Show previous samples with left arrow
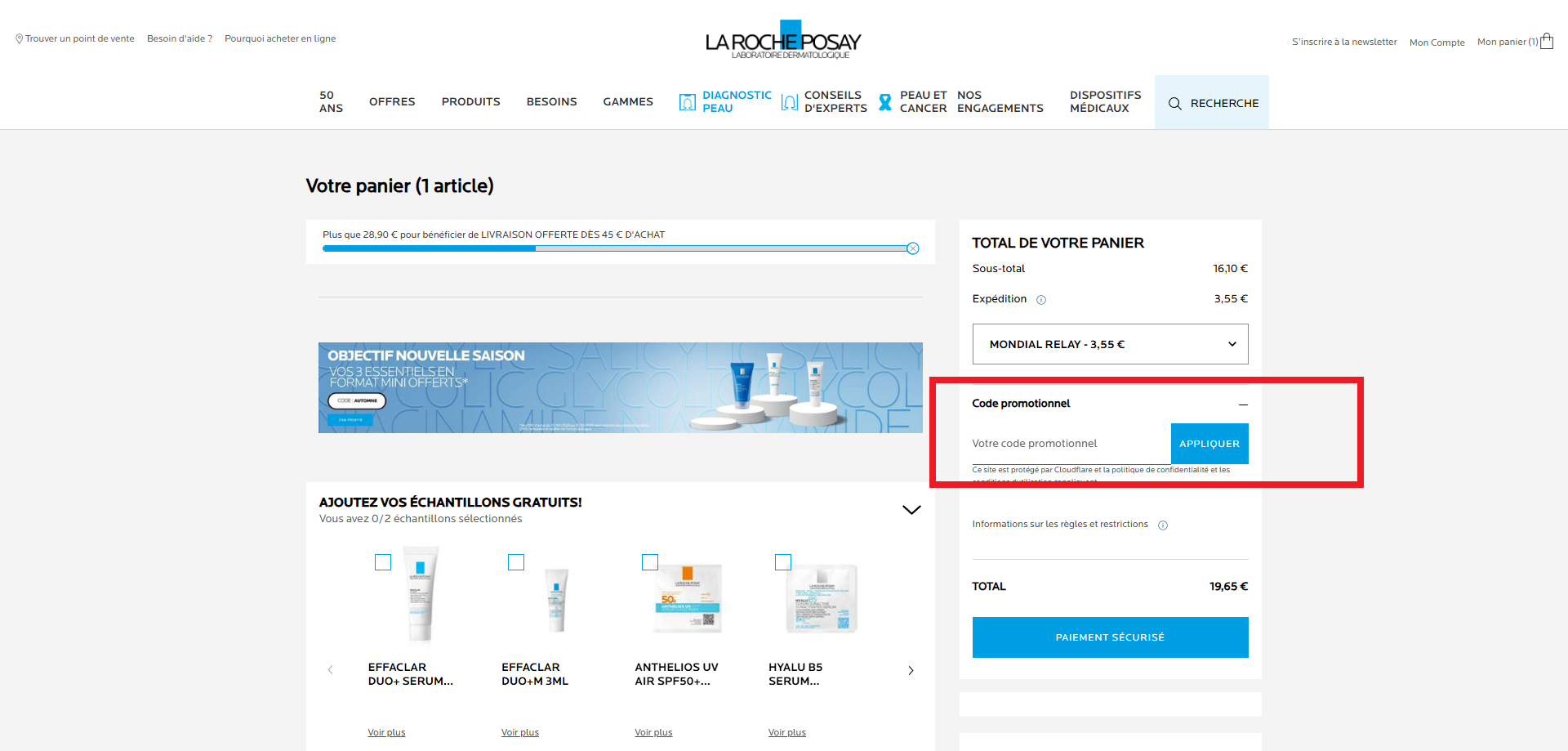The height and width of the screenshot is (751, 1568). (331, 670)
